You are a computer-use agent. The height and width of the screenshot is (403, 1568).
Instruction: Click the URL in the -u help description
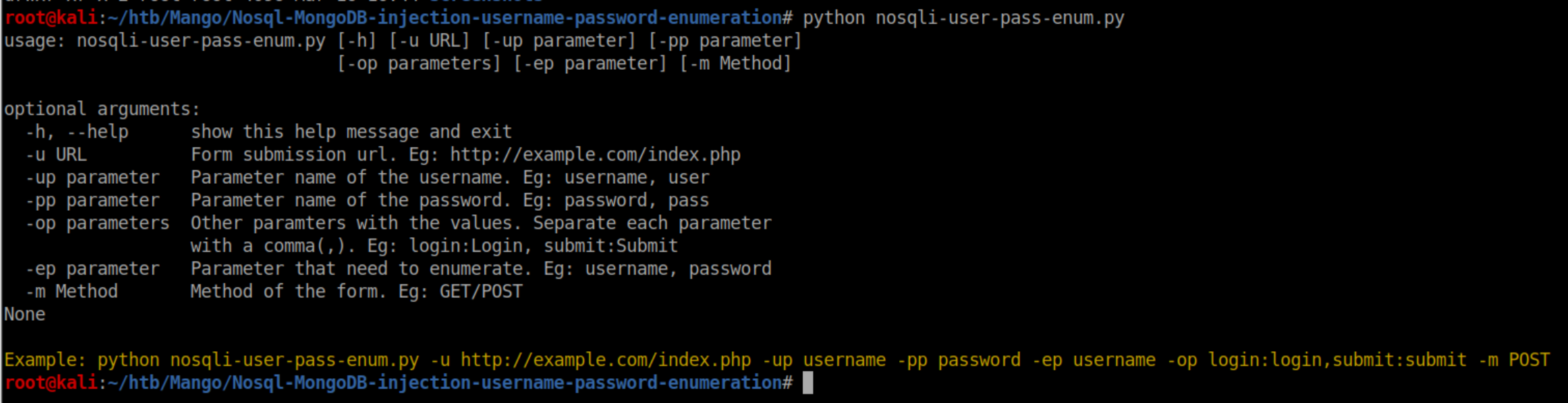[595, 155]
